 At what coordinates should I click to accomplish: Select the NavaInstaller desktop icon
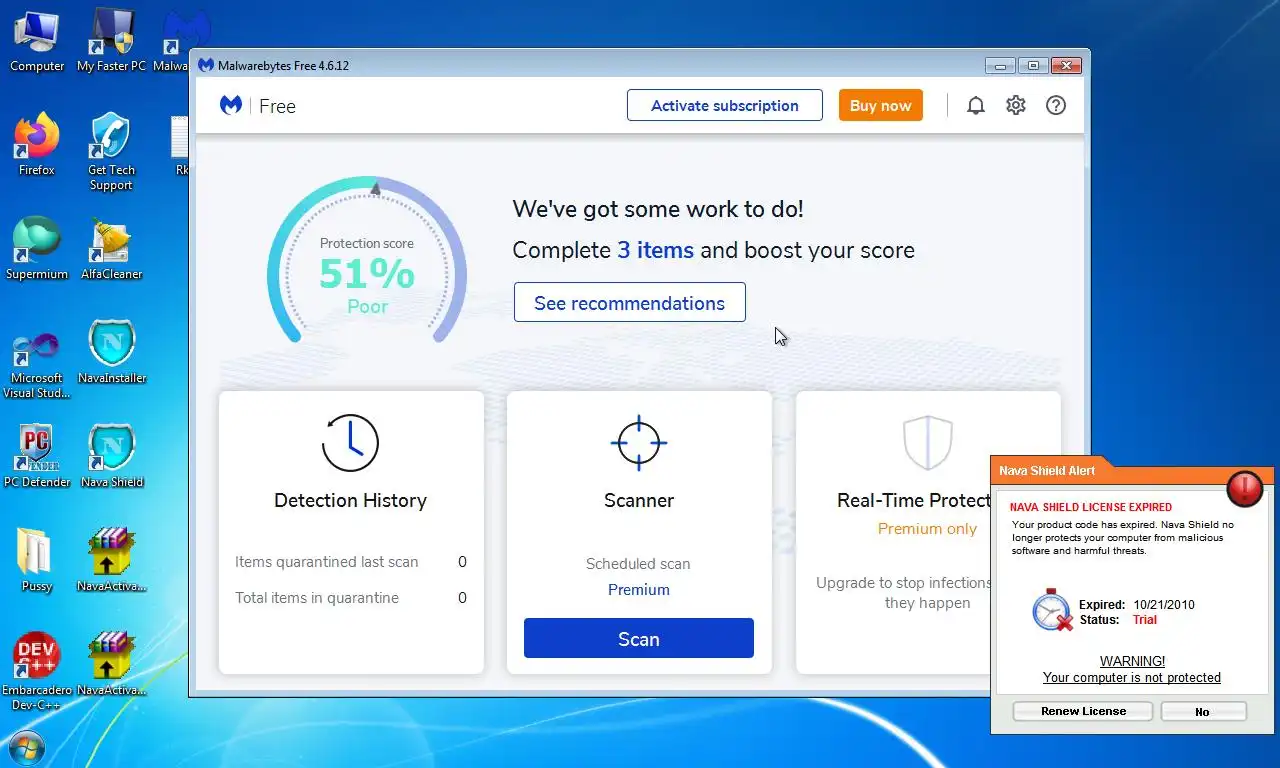pyautogui.click(x=111, y=353)
